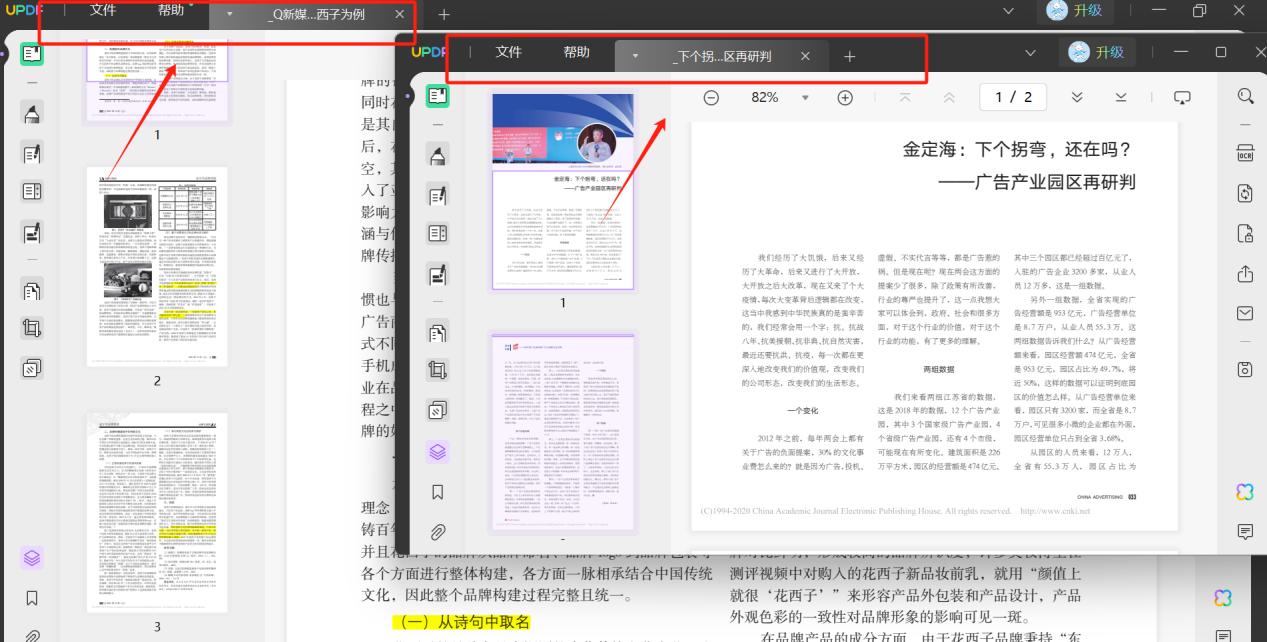Click the 升级 upgrade button in front window
The width and height of the screenshot is (1267, 642).
tap(1096, 53)
